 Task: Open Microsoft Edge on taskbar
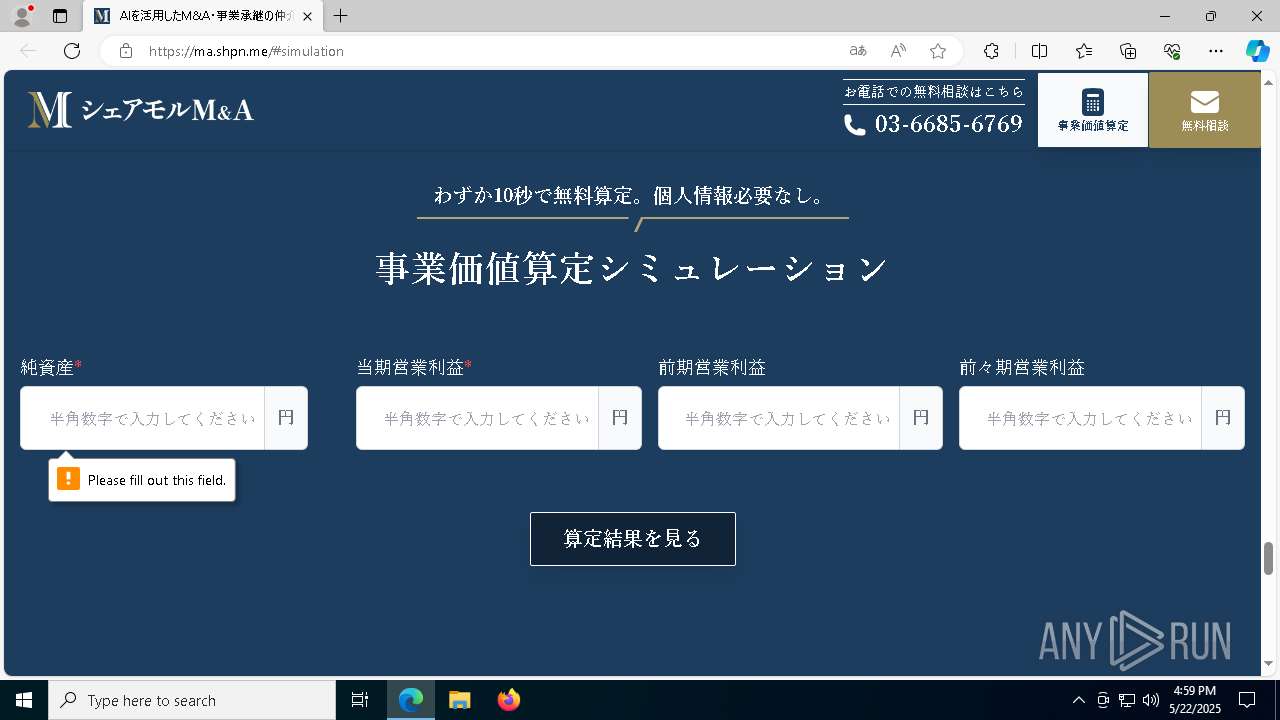click(411, 700)
